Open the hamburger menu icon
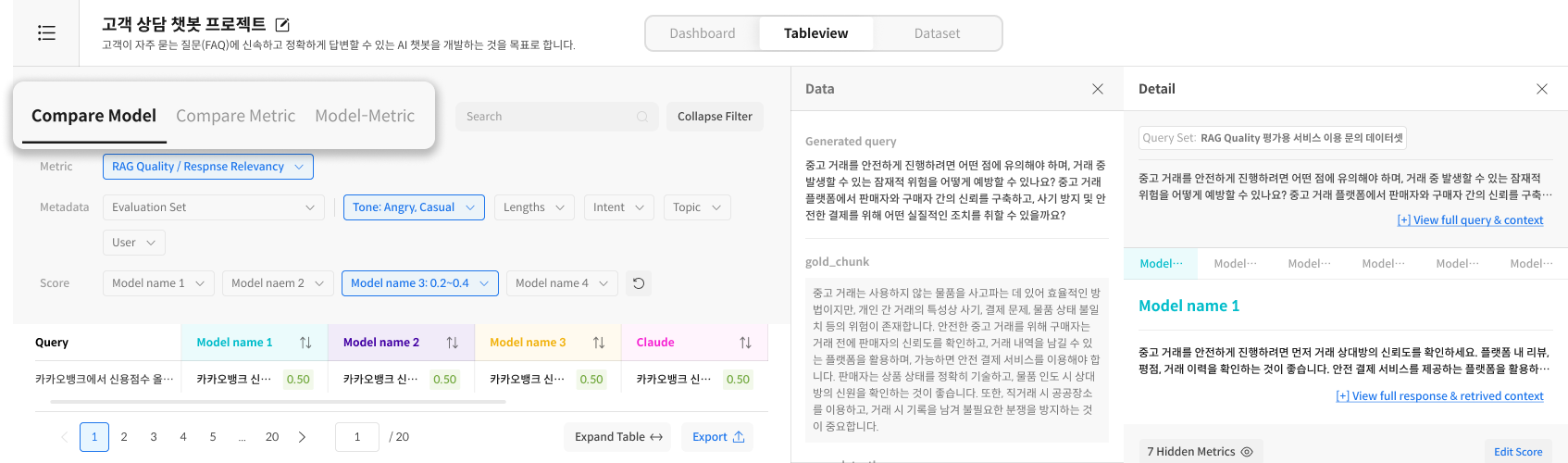Image resolution: width=1568 pixels, height=463 pixels. [x=46, y=33]
